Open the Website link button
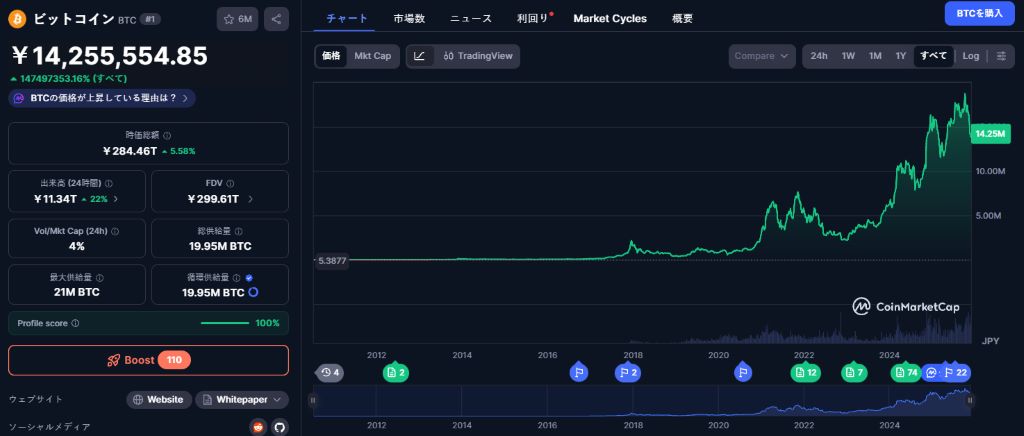Screen dimensions: 1024x436 (x=159, y=399)
